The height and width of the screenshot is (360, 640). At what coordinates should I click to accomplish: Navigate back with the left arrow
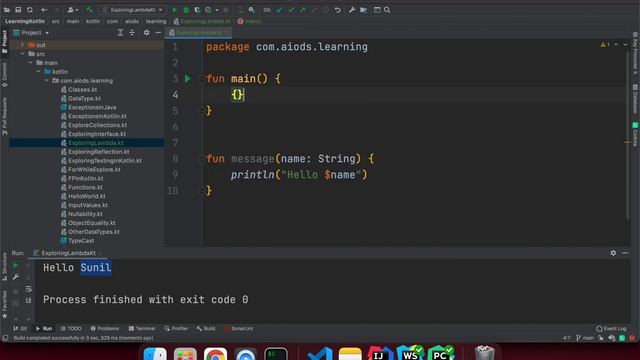(x=44, y=10)
